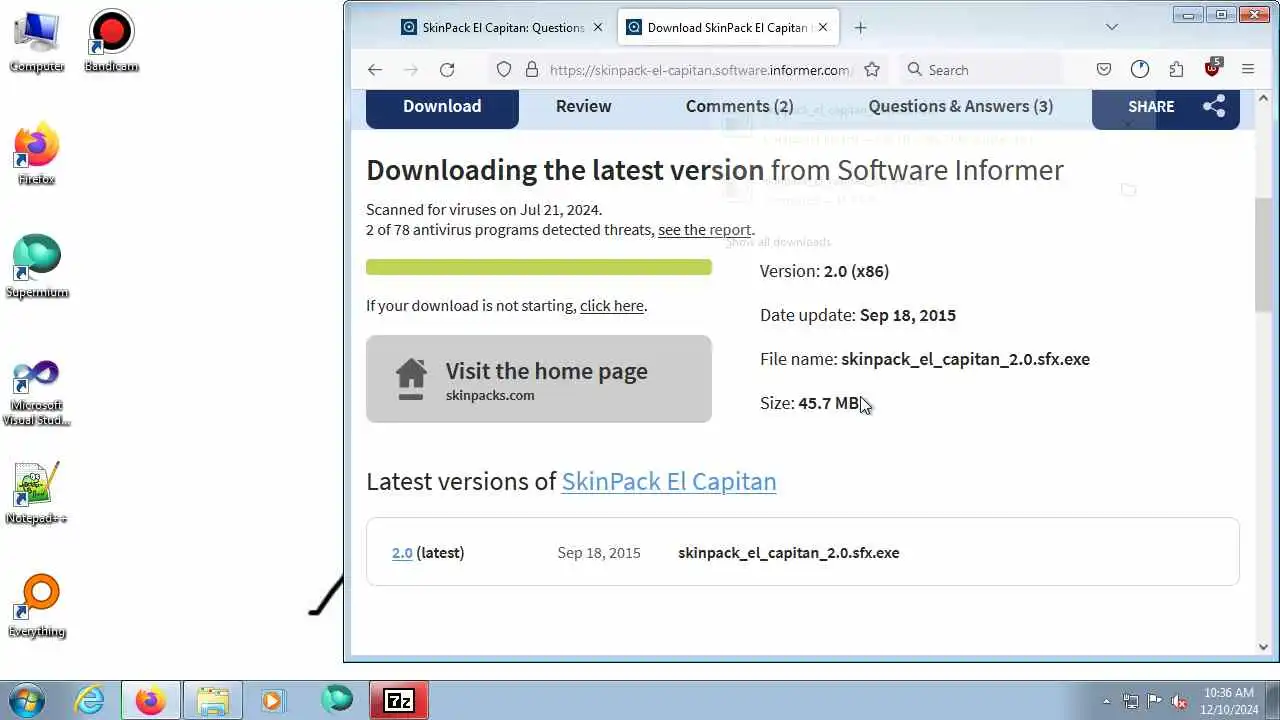Viewport: 1280px width, 720px height.
Task: Click the SHARE button
Action: tap(1166, 107)
